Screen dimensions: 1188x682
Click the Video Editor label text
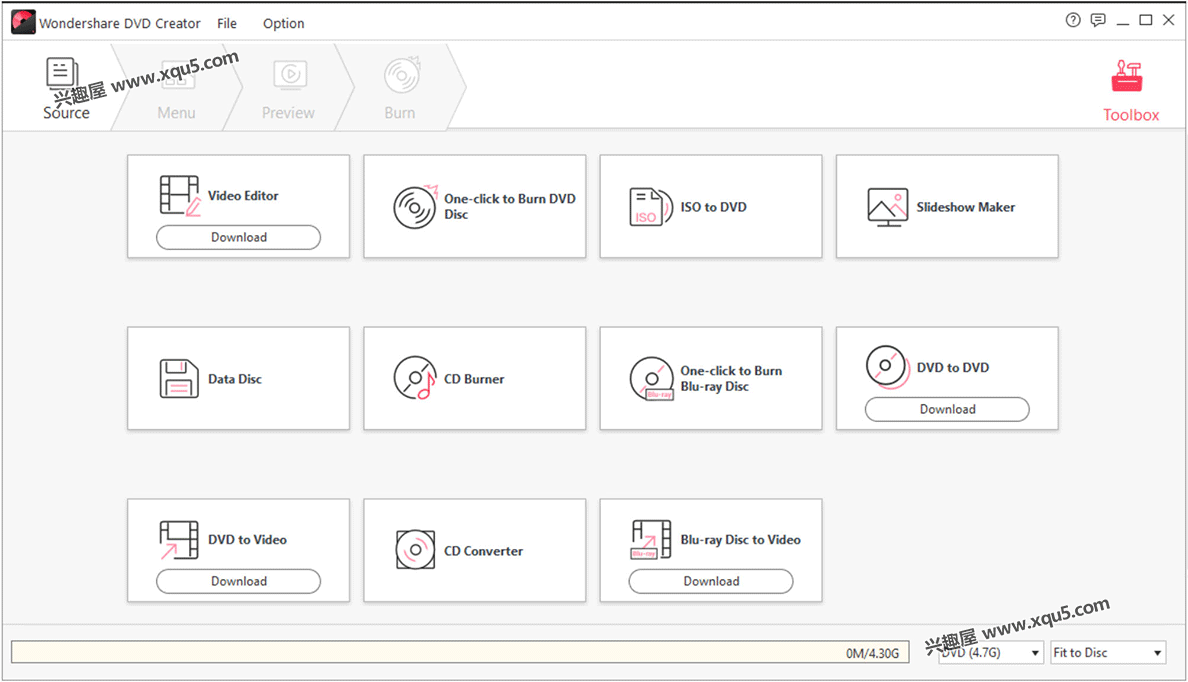pos(243,196)
